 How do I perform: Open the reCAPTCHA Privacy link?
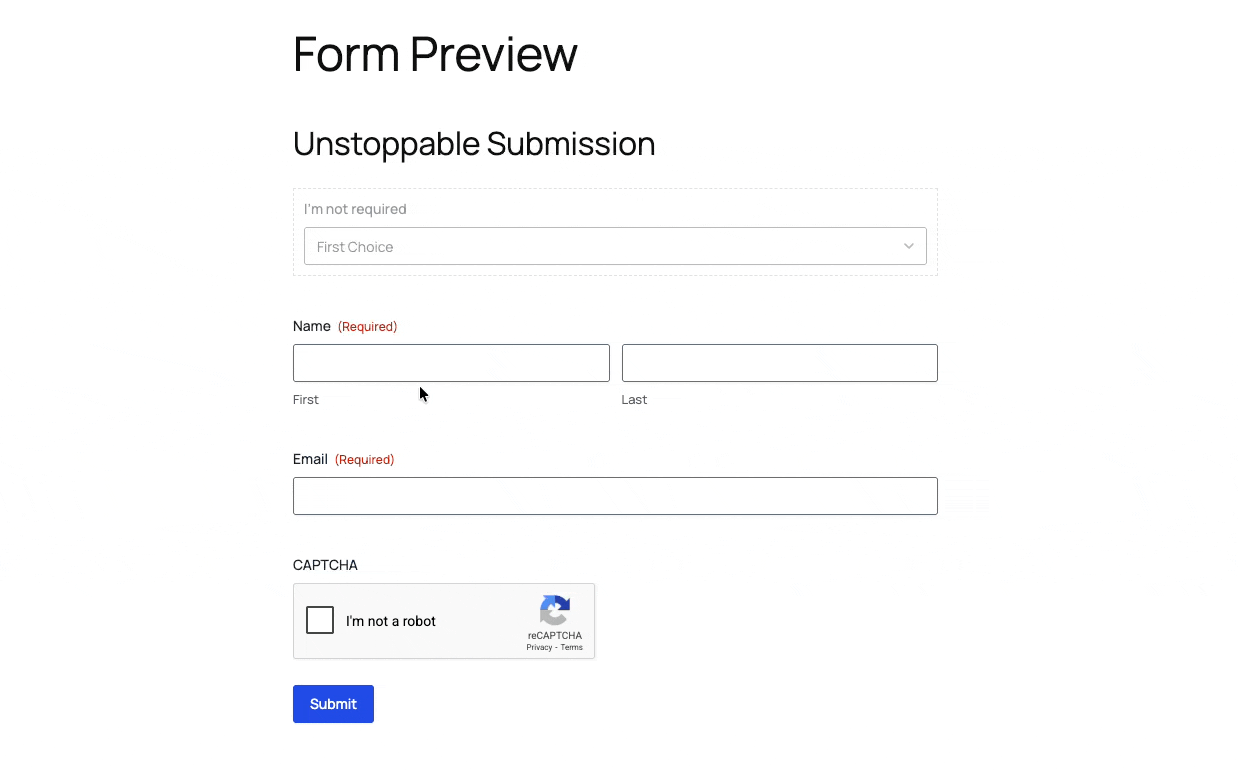pos(539,648)
